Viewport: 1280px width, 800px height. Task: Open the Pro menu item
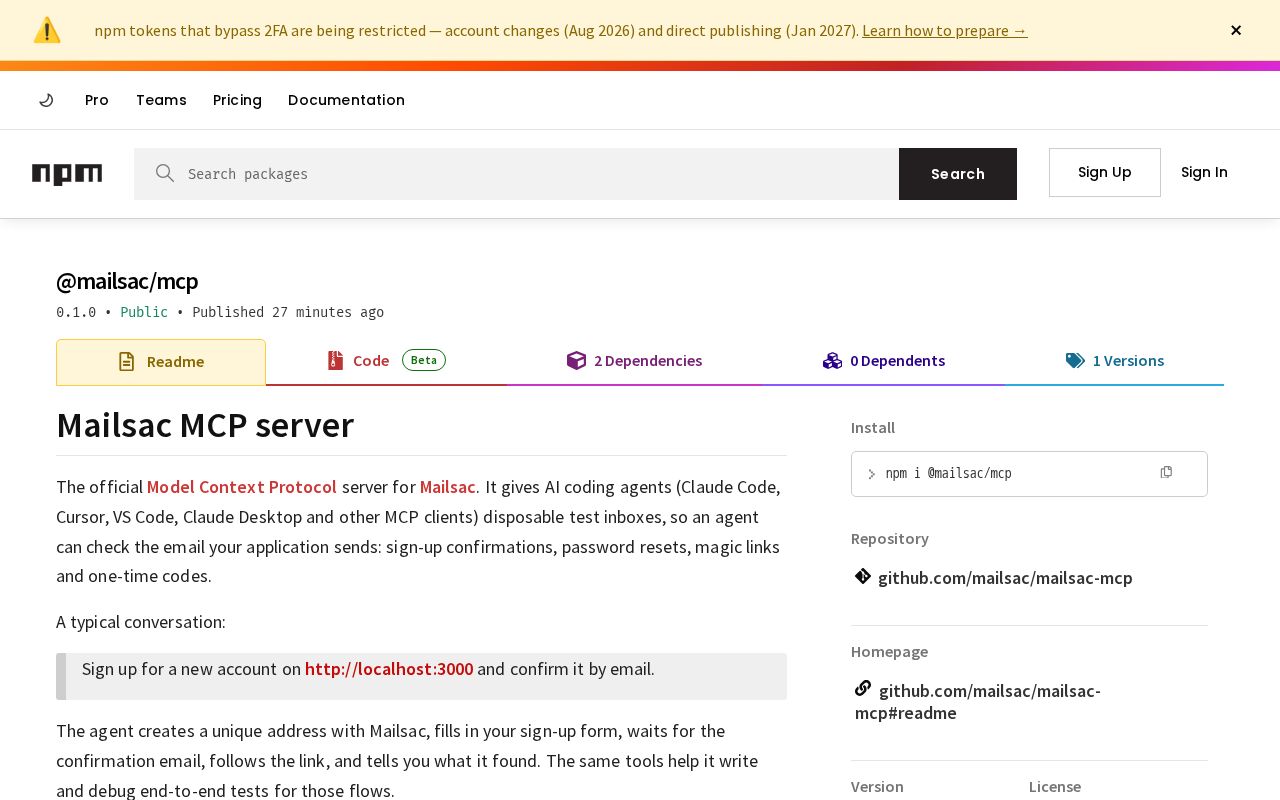(x=97, y=100)
